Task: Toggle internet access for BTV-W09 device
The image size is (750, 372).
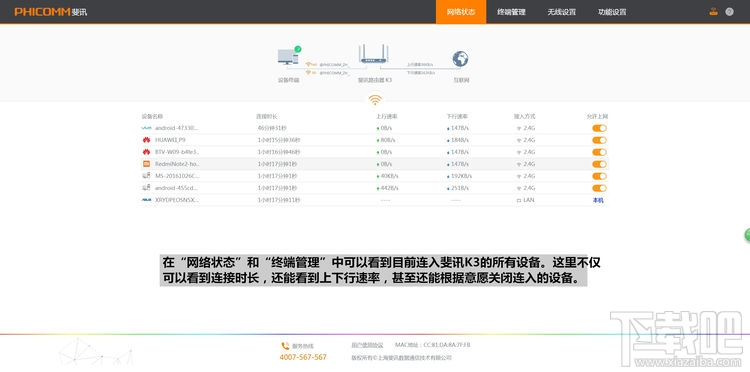Action: pos(599,152)
